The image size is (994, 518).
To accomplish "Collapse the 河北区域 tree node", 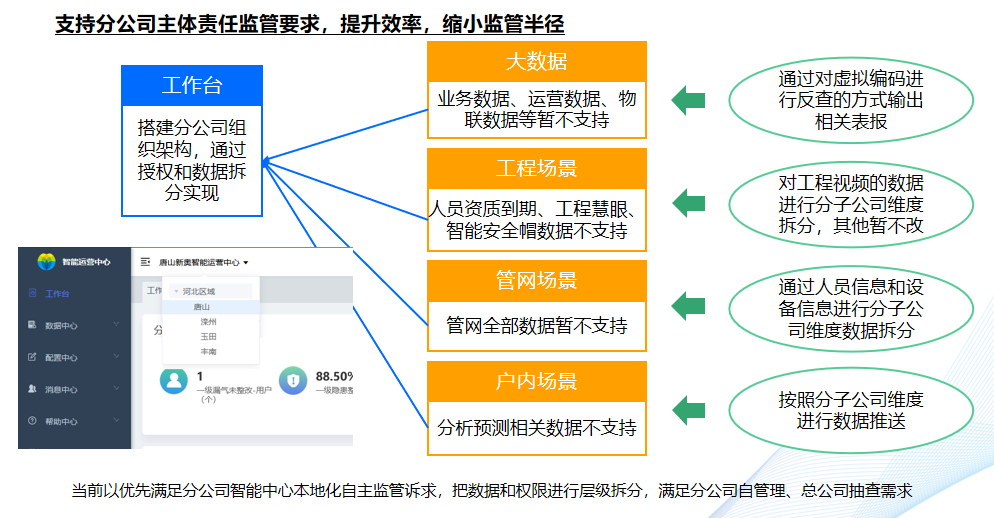I will click(x=177, y=291).
